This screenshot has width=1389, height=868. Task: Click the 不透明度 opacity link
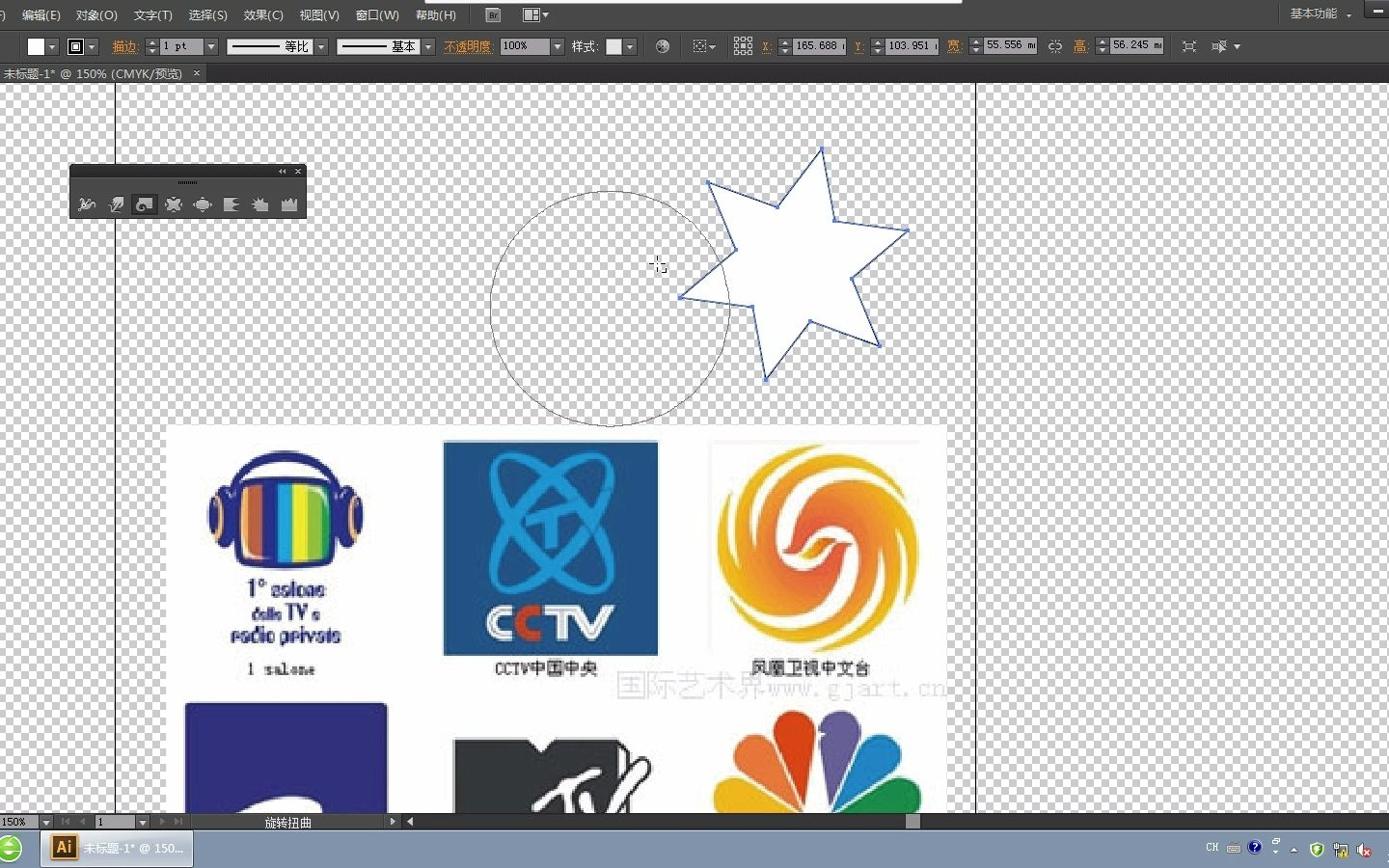[x=468, y=46]
